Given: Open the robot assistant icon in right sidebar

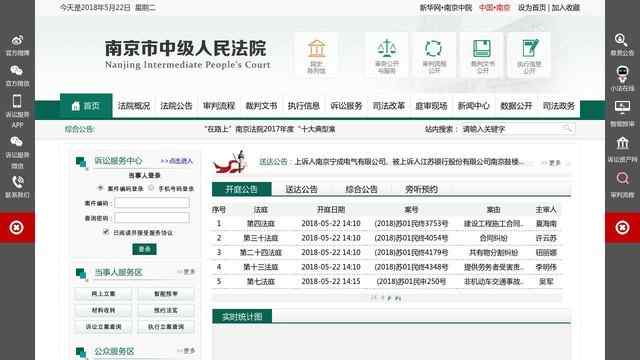Looking at the screenshot, I should (x=622, y=74).
